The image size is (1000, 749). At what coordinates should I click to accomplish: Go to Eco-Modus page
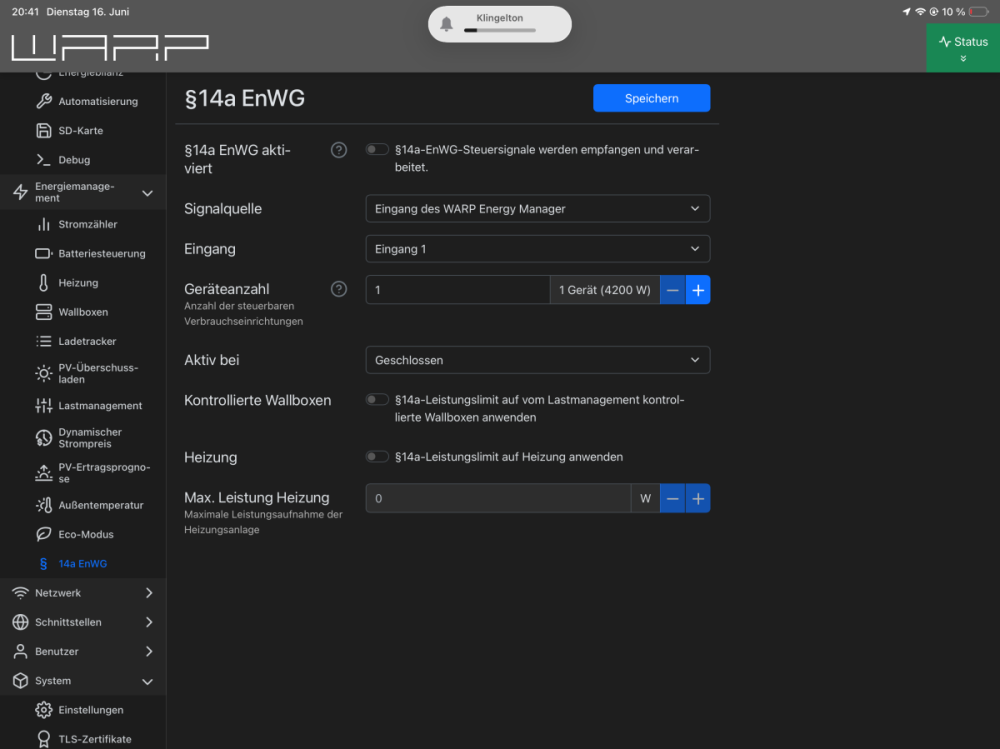coord(86,534)
